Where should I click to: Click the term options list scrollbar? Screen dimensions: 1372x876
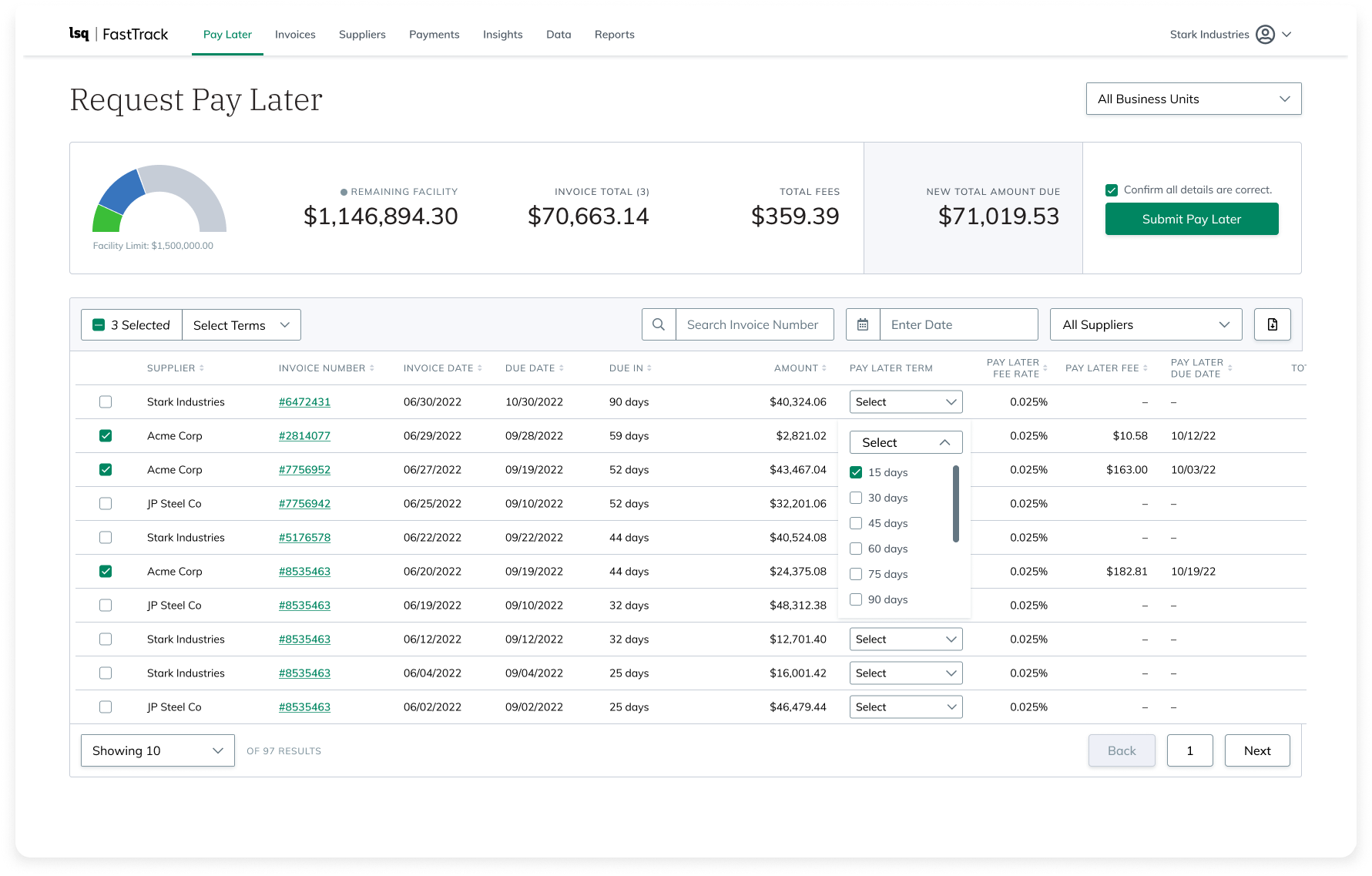(956, 504)
